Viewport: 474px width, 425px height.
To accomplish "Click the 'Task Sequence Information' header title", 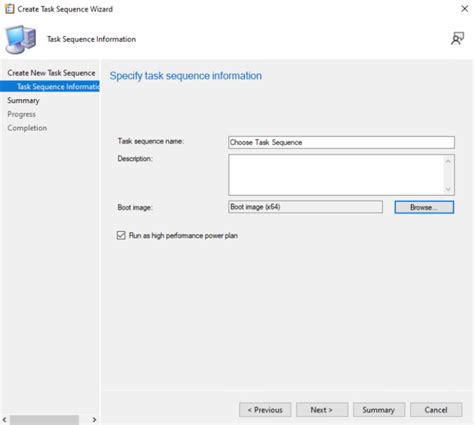I will pyautogui.click(x=91, y=39).
